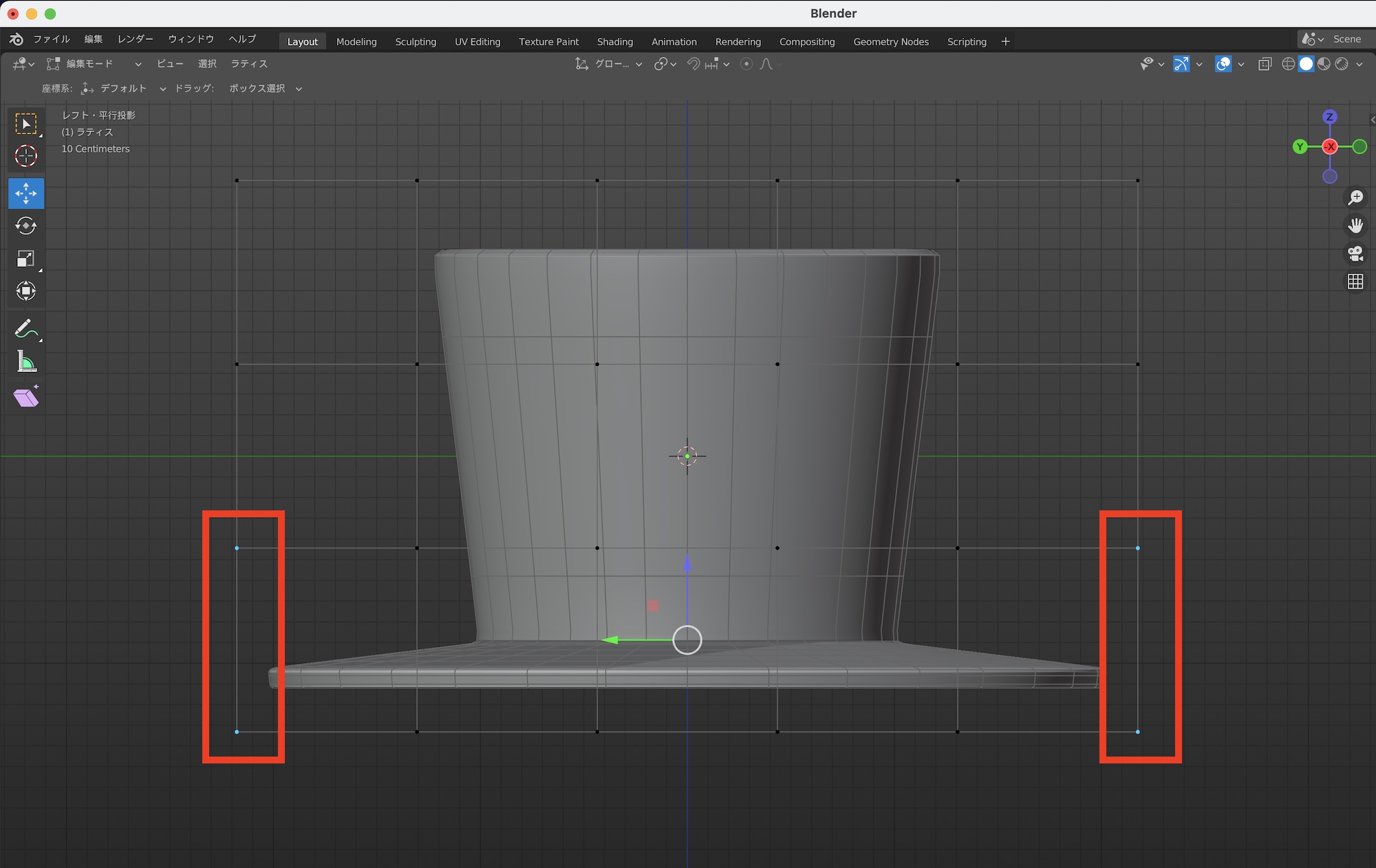Open the デフォルト orientation dropdown

[124, 89]
